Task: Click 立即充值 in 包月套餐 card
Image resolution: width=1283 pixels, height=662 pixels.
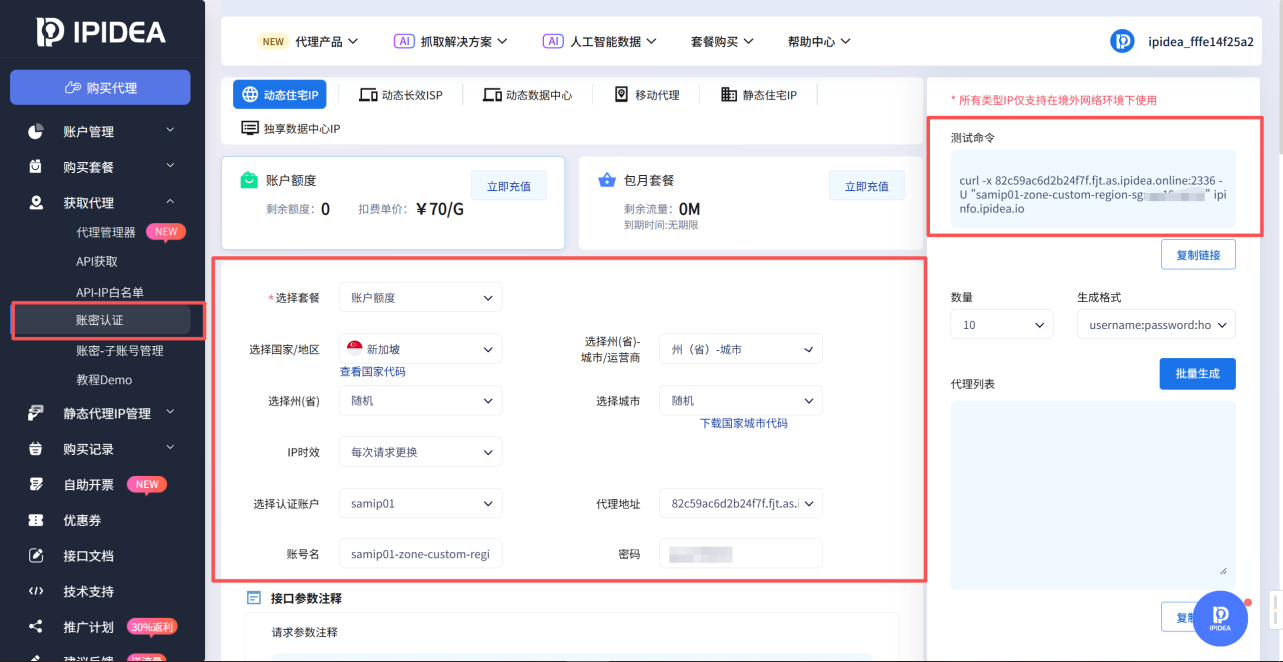Action: 867,186
